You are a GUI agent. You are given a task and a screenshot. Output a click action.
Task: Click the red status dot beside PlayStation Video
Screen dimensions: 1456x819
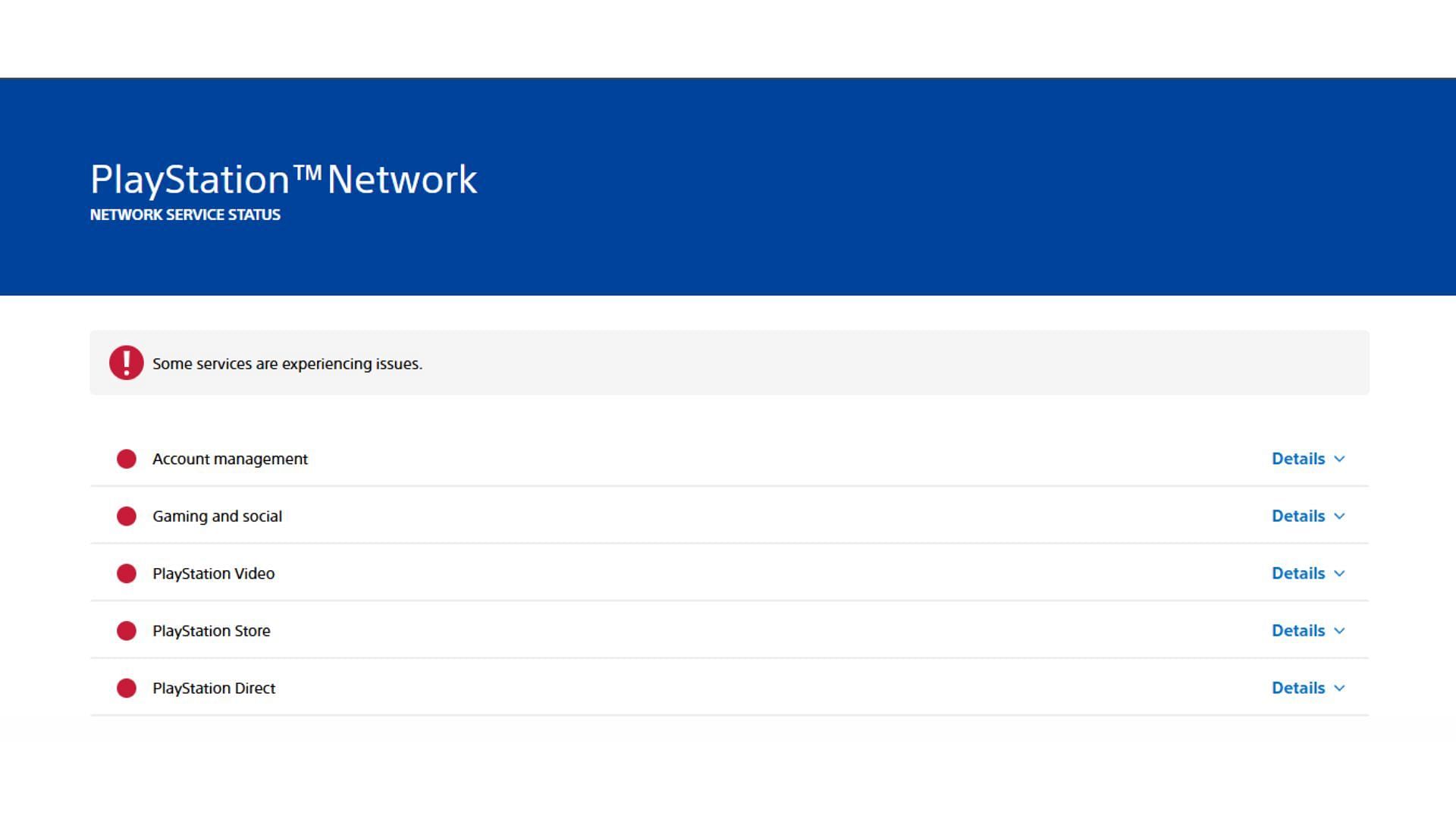127,573
